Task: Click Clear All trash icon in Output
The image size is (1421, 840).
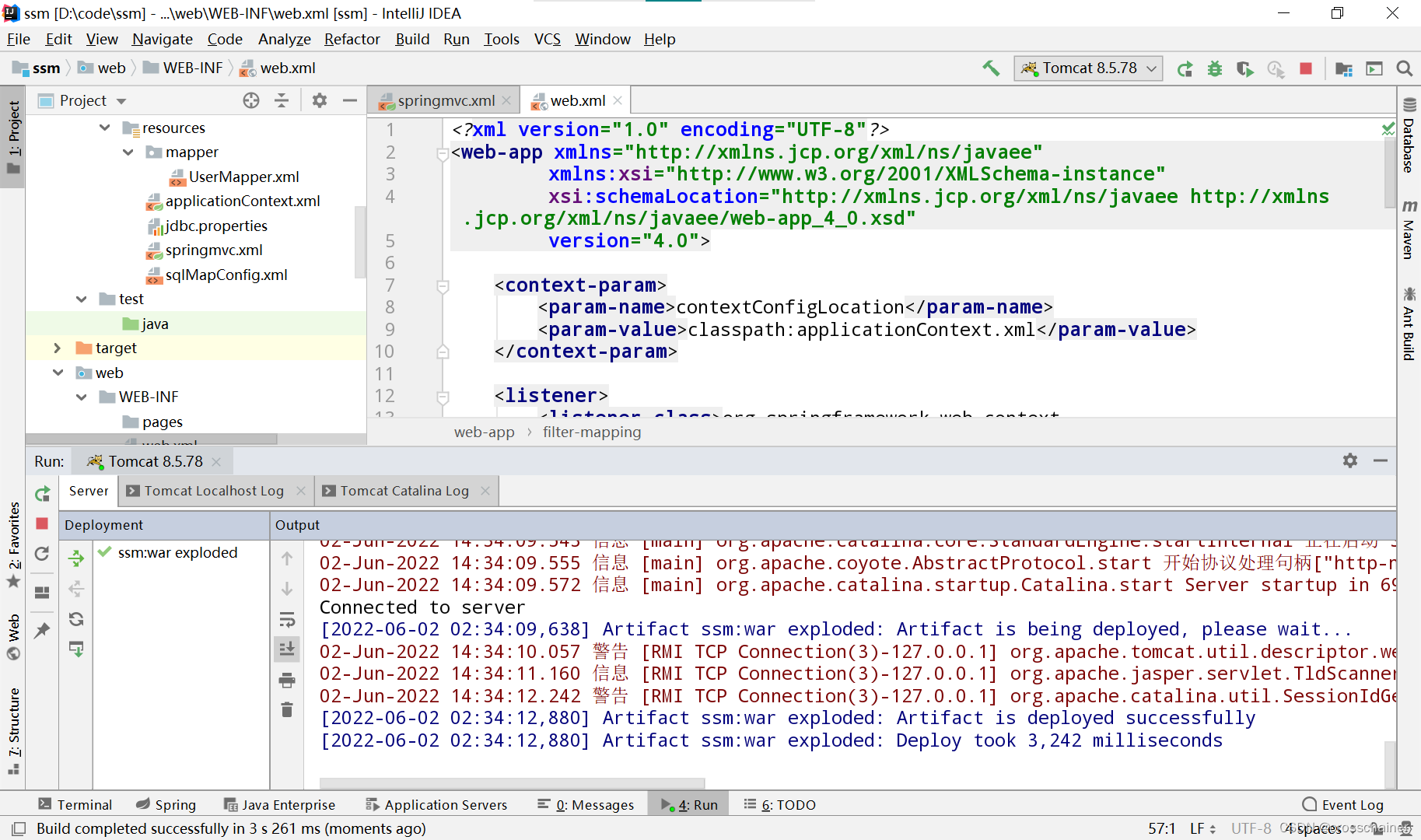Action: pos(287,709)
